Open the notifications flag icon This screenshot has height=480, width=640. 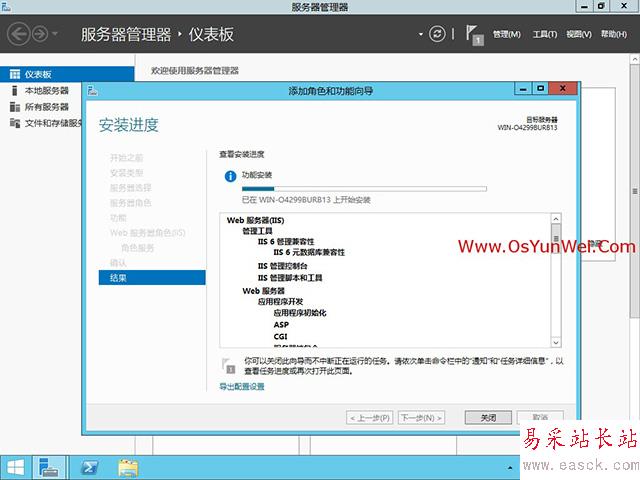(x=474, y=35)
